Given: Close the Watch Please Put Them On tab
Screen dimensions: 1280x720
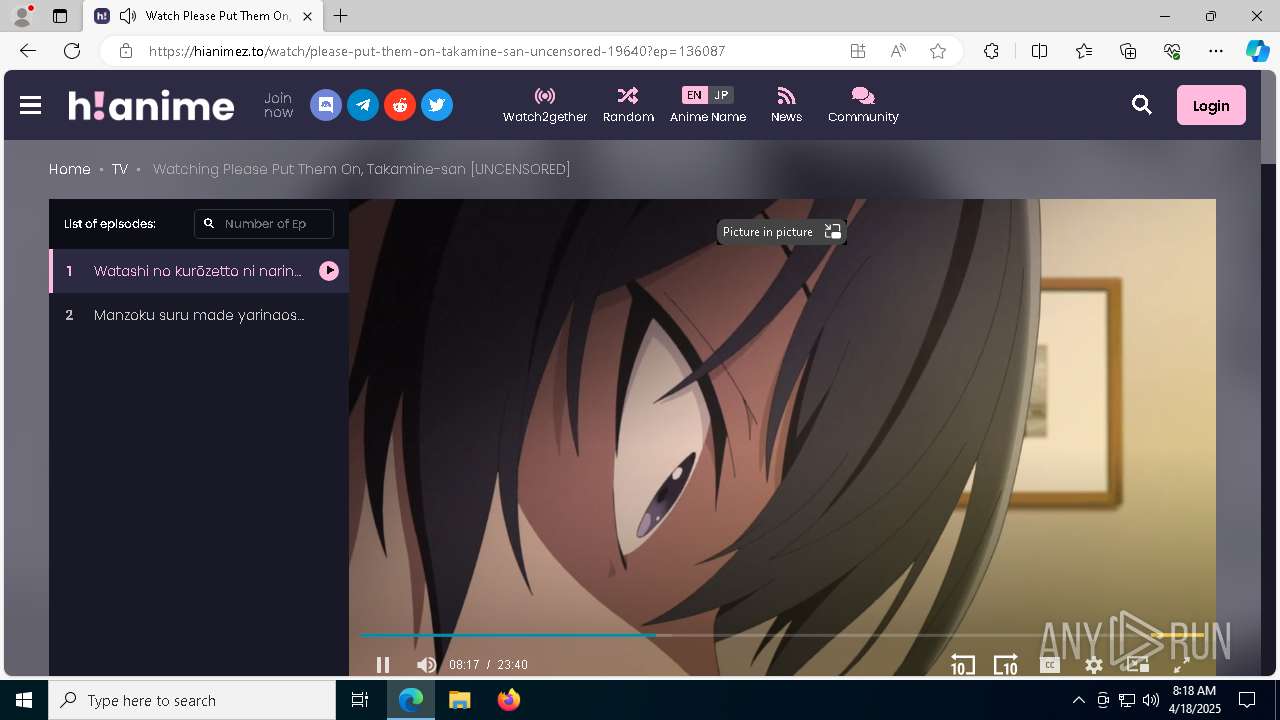Looking at the screenshot, I should [x=307, y=16].
